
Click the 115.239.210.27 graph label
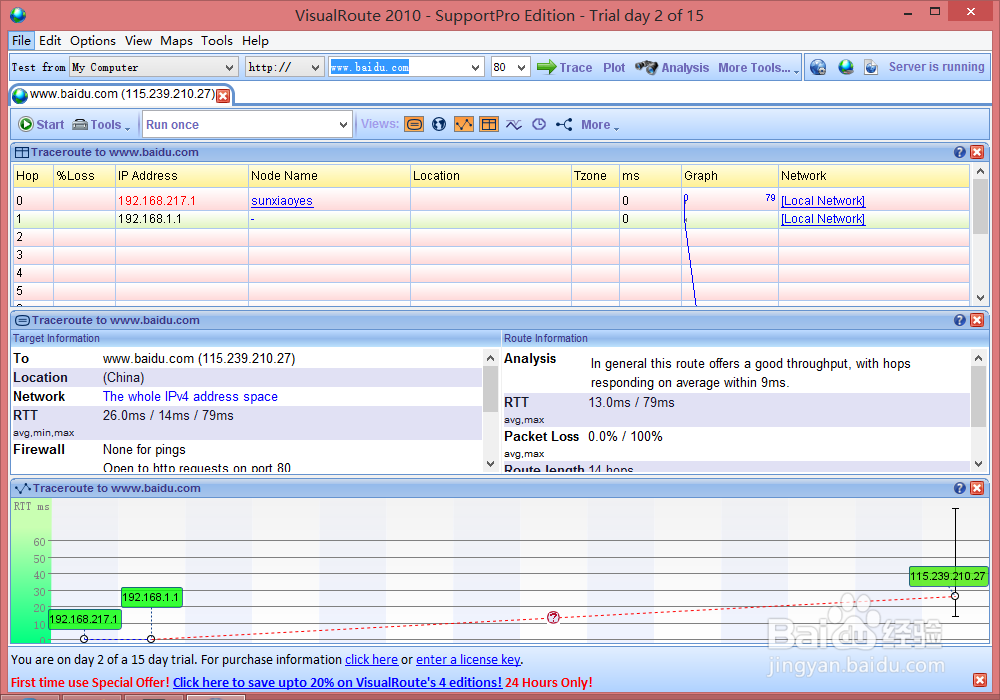(x=948, y=576)
